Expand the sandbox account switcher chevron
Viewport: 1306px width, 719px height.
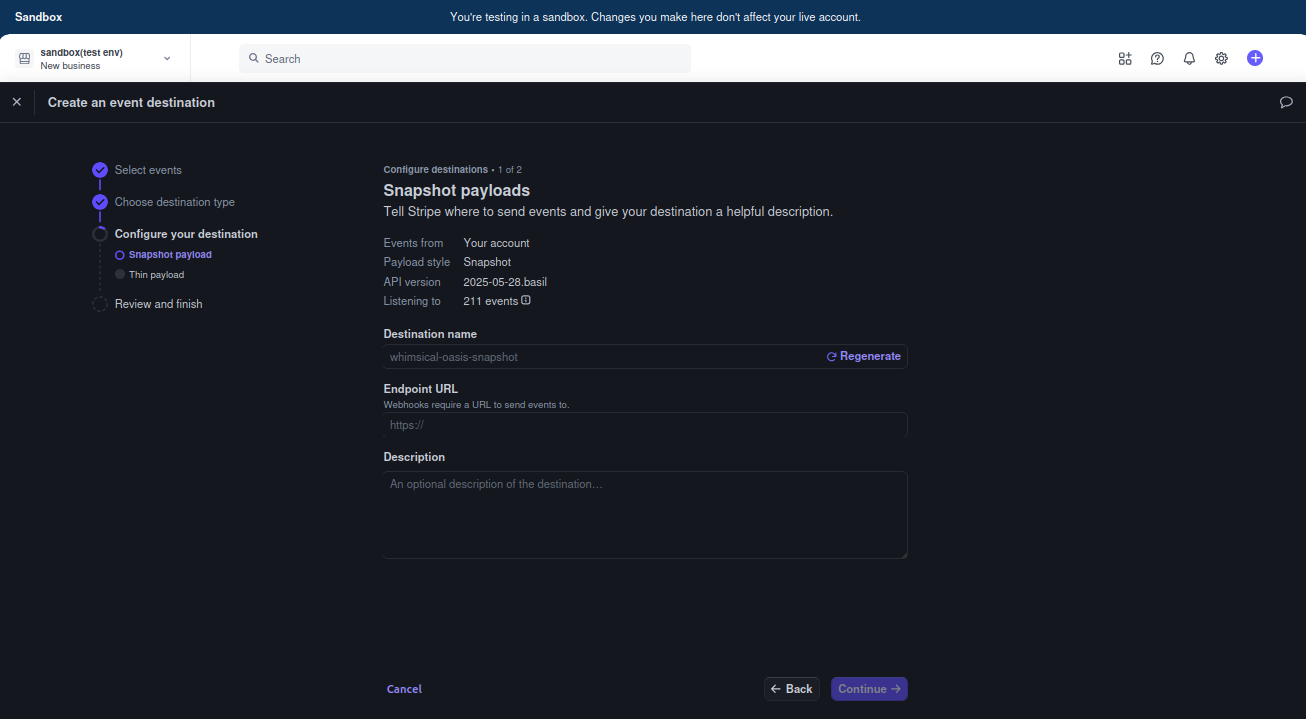pyautogui.click(x=167, y=58)
